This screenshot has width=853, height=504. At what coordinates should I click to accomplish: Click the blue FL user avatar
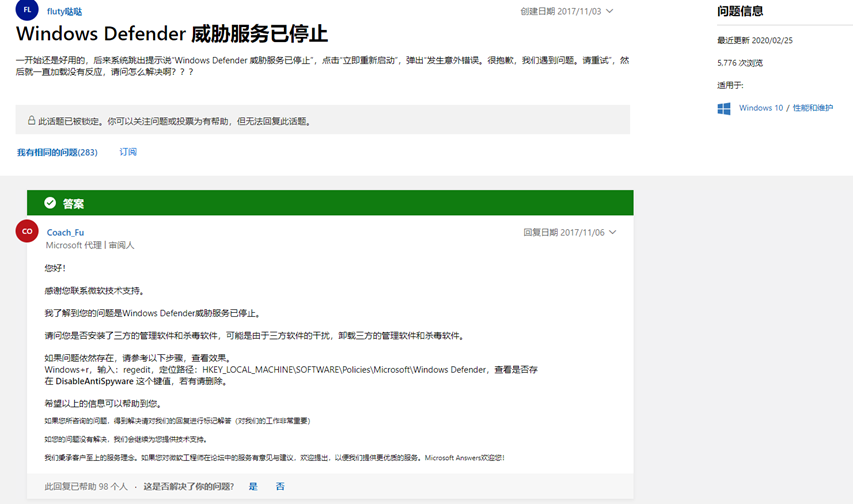pyautogui.click(x=27, y=11)
